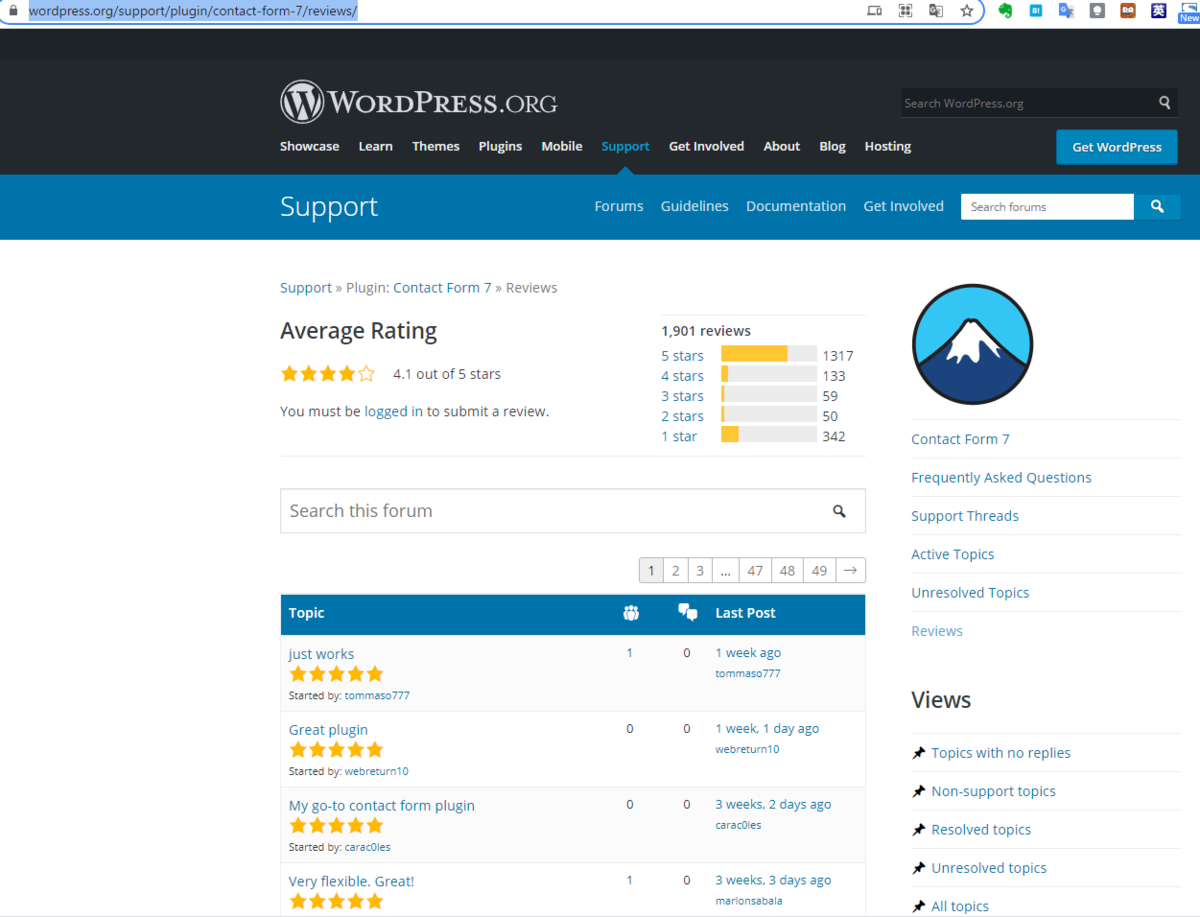Open the Showcase menu item
The height and width of the screenshot is (917, 1200).
coord(309,146)
